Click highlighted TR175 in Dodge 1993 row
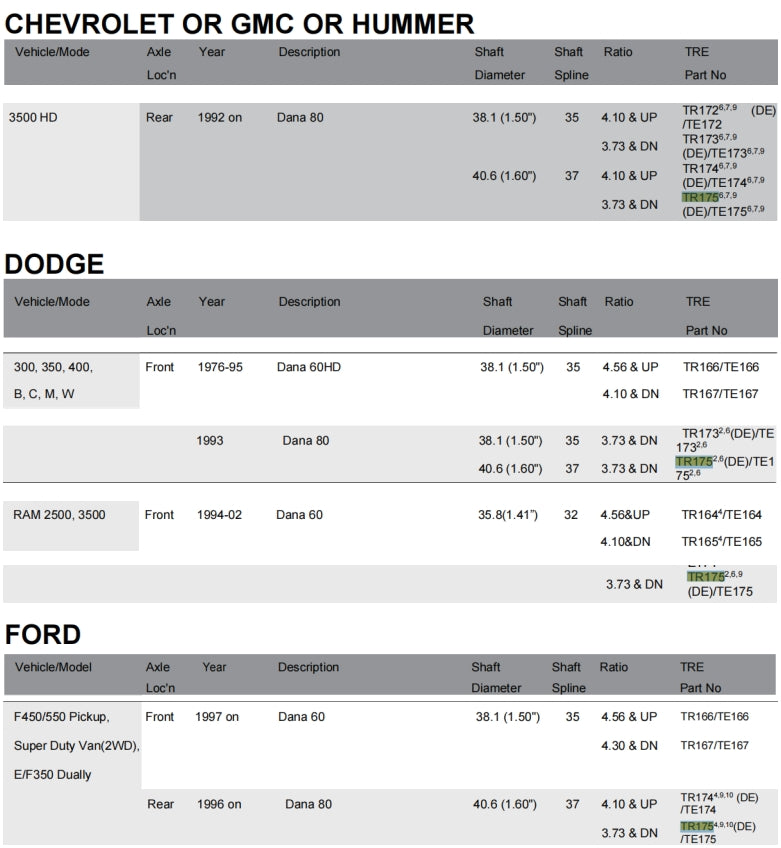Image resolution: width=781 pixels, height=848 pixels. (x=692, y=462)
